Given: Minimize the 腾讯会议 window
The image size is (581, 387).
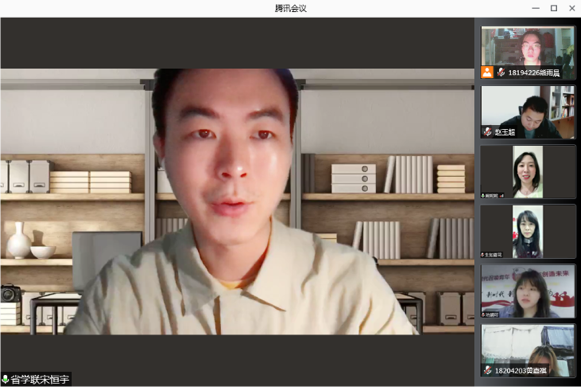Looking at the screenshot, I should point(536,8).
